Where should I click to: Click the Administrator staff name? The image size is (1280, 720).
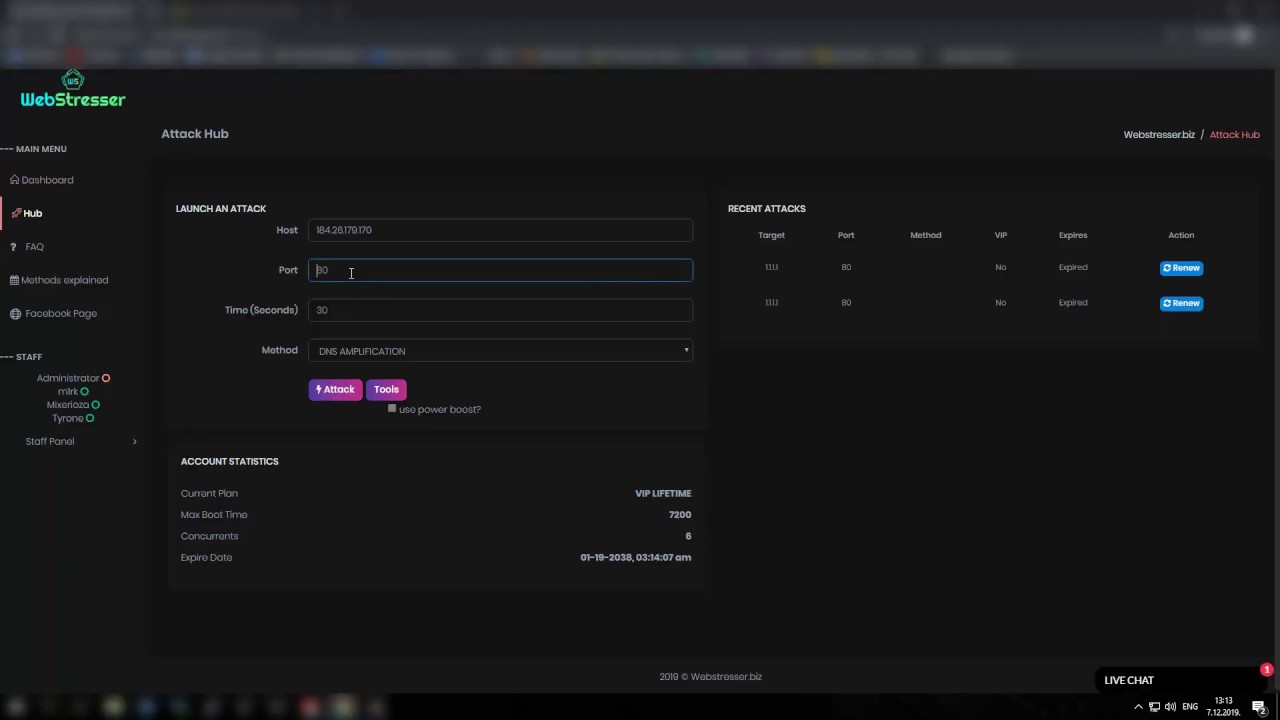[68, 378]
